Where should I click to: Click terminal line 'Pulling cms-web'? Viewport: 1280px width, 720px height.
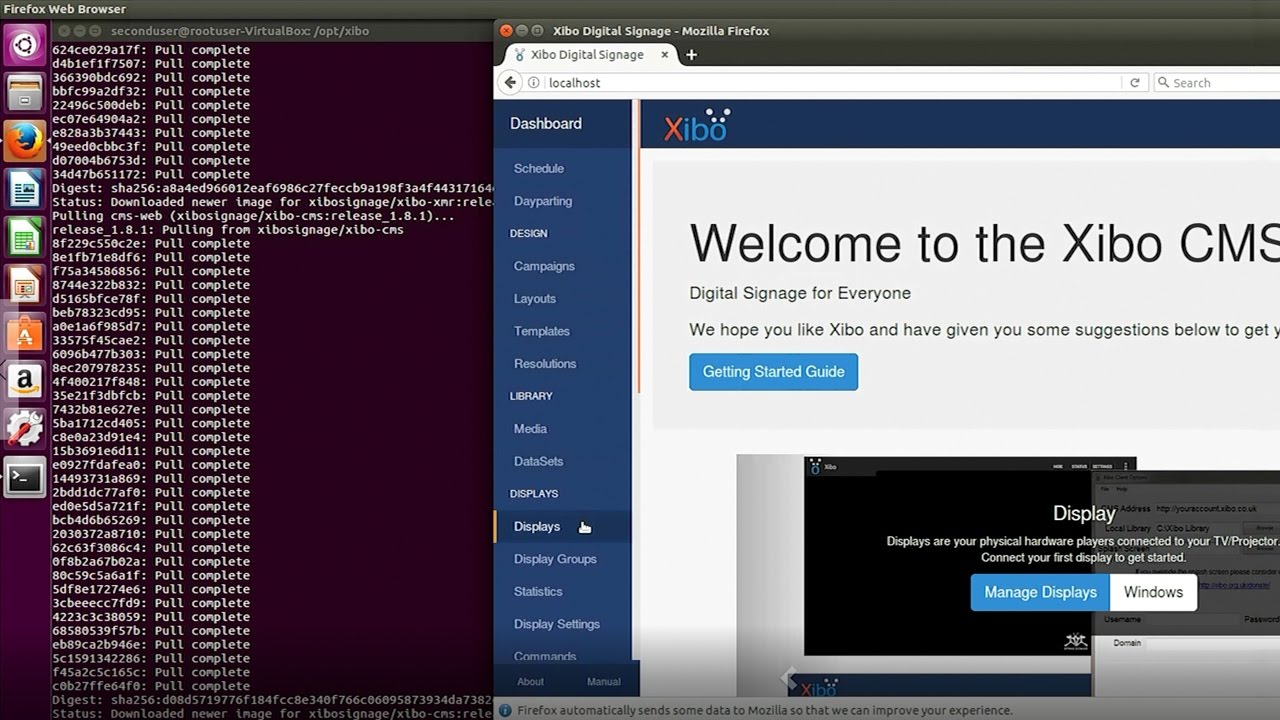coord(253,216)
